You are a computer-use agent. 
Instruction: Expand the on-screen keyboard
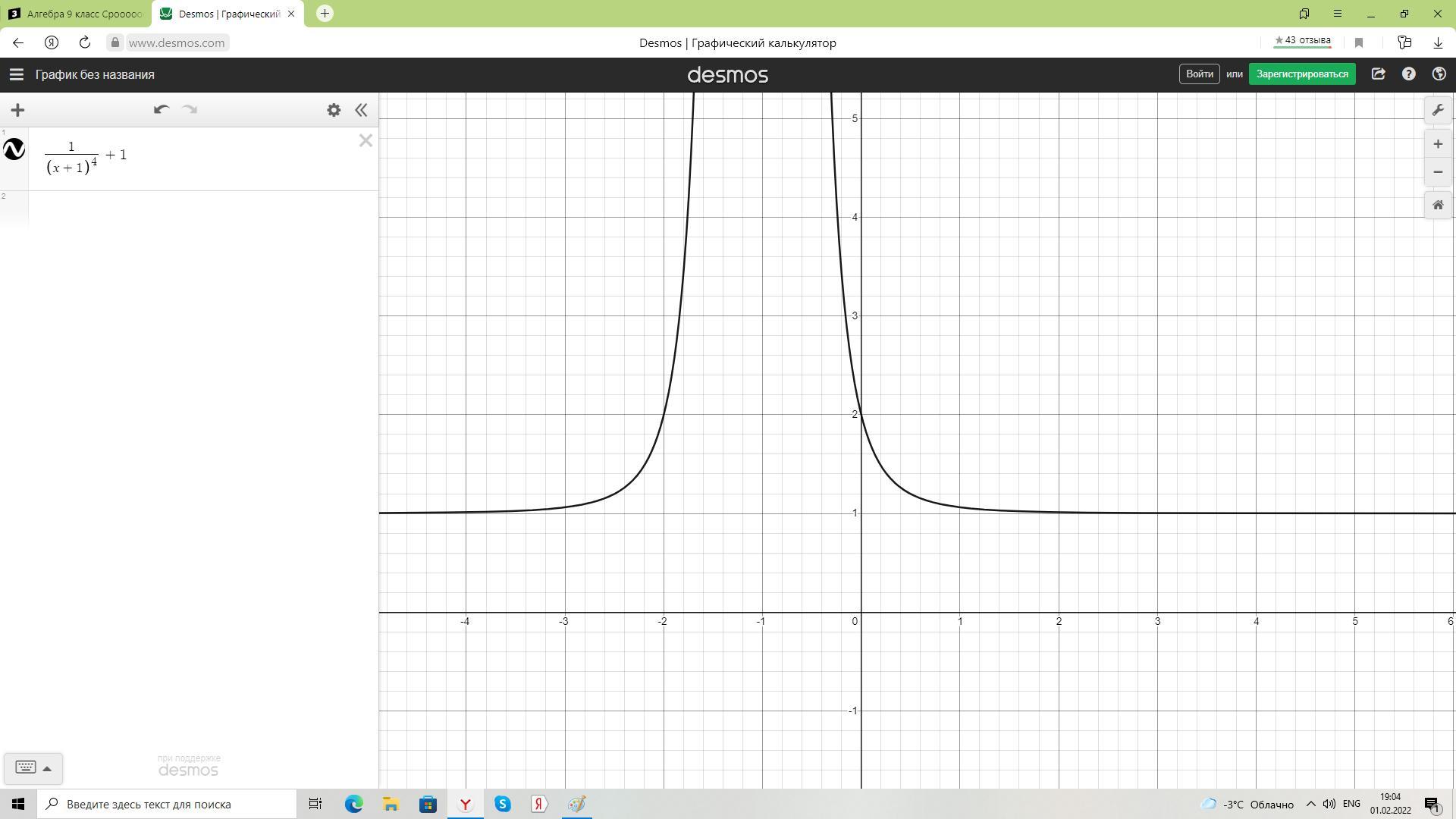coord(33,767)
